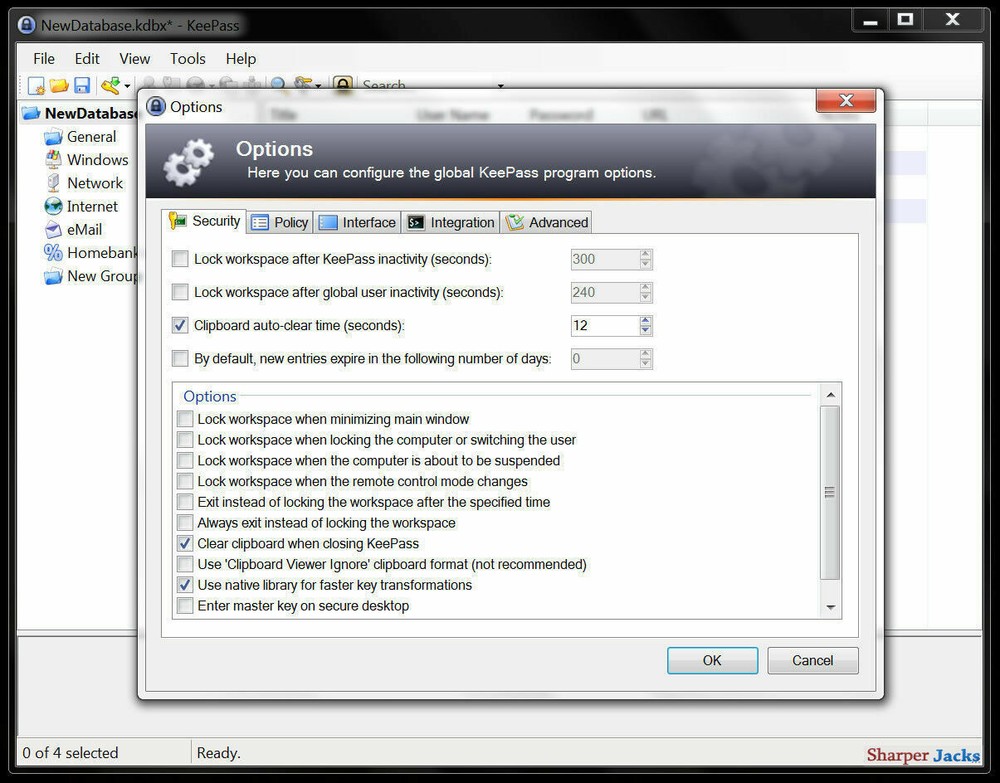The image size is (1000, 783).
Task: Confirm settings with the OK button
Action: [x=712, y=660]
